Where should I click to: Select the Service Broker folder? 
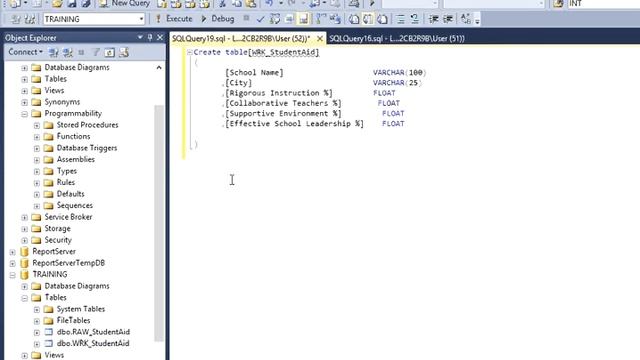[x=68, y=217]
